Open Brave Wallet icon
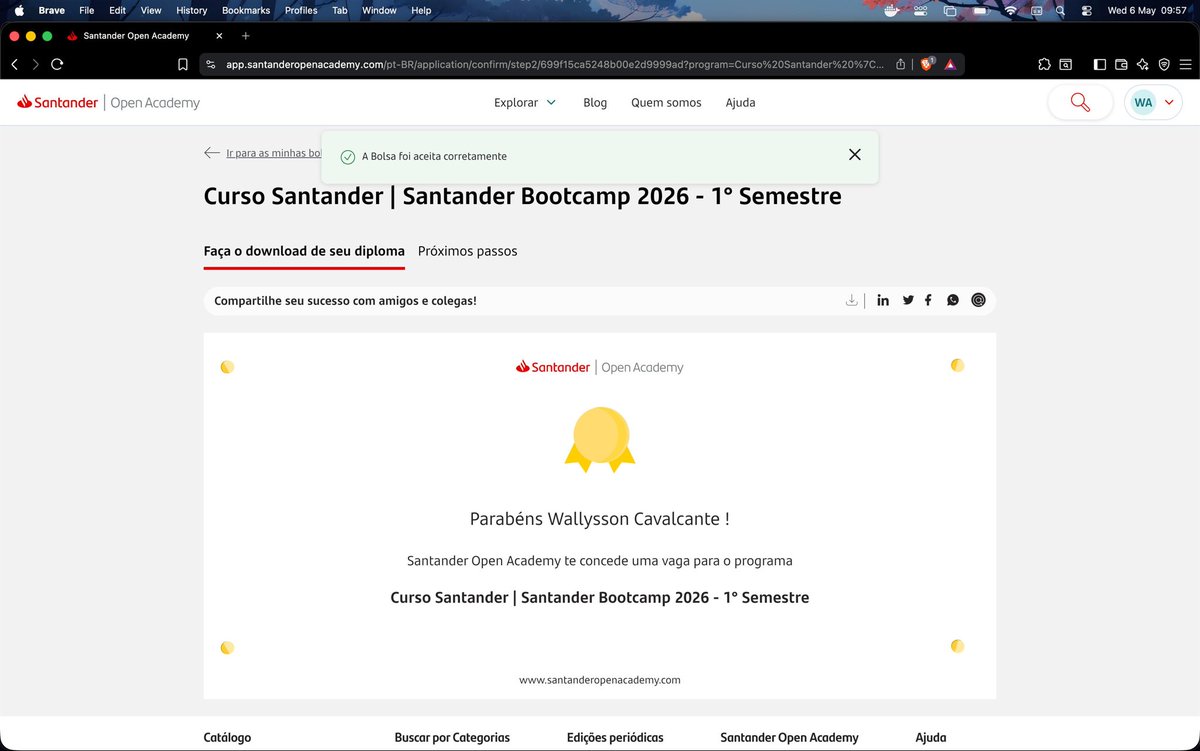Screen dimensions: 1200x751 point(1121,64)
